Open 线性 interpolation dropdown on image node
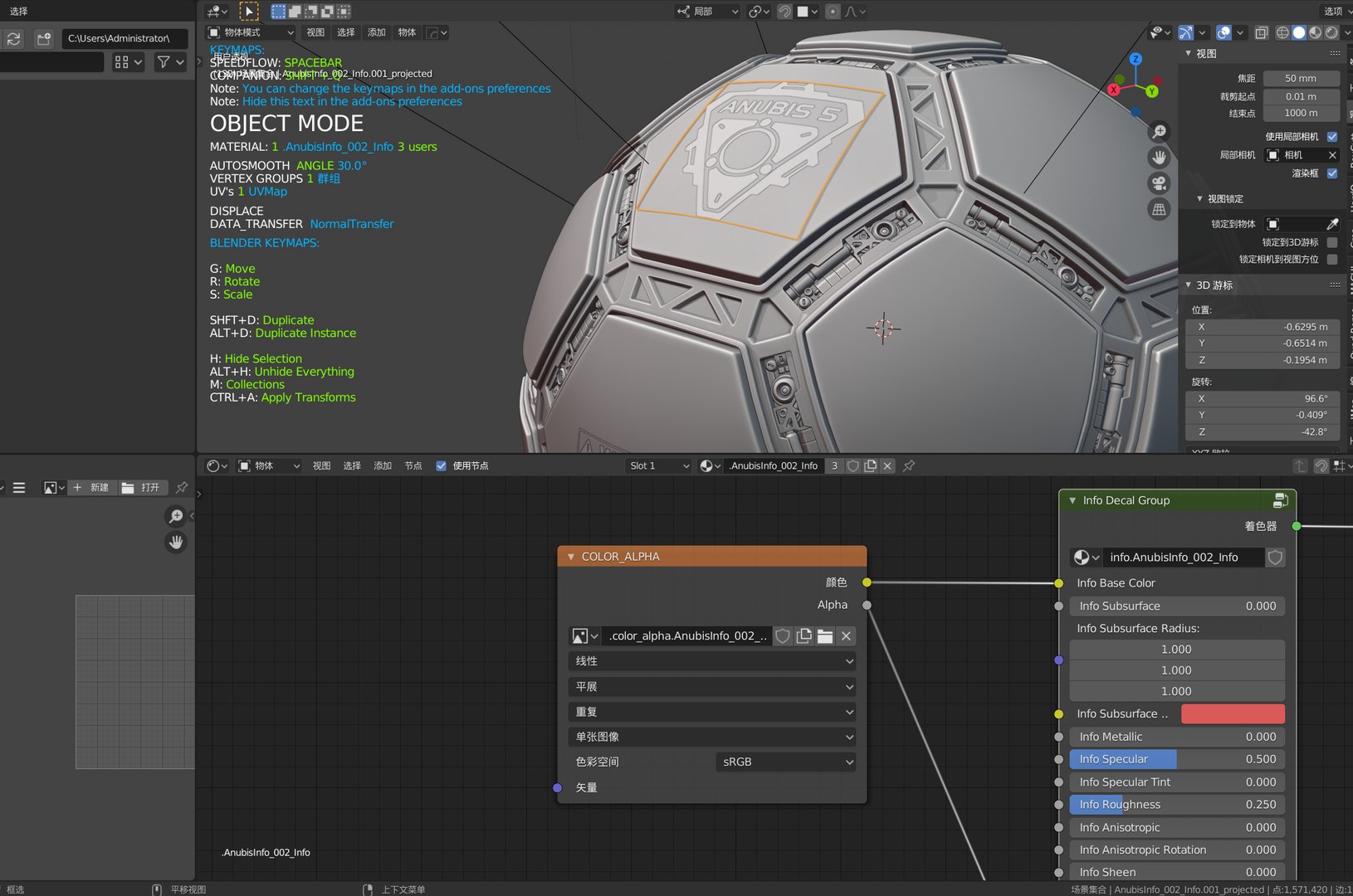 (x=712, y=661)
